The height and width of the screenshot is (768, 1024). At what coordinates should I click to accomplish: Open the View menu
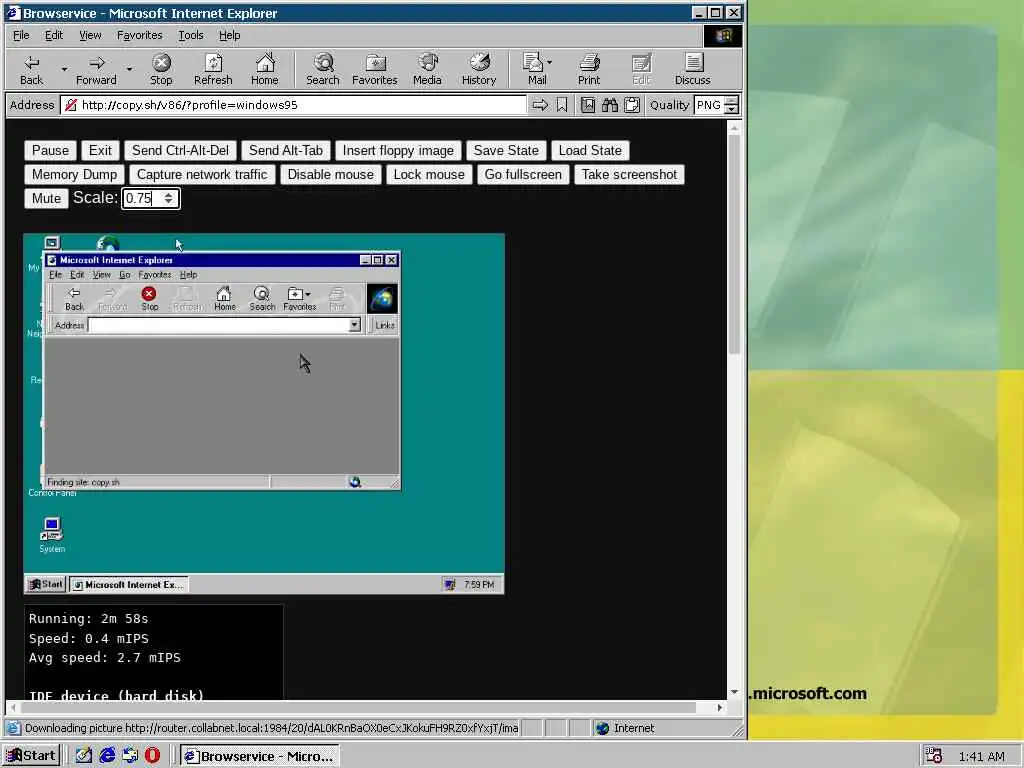pos(90,35)
